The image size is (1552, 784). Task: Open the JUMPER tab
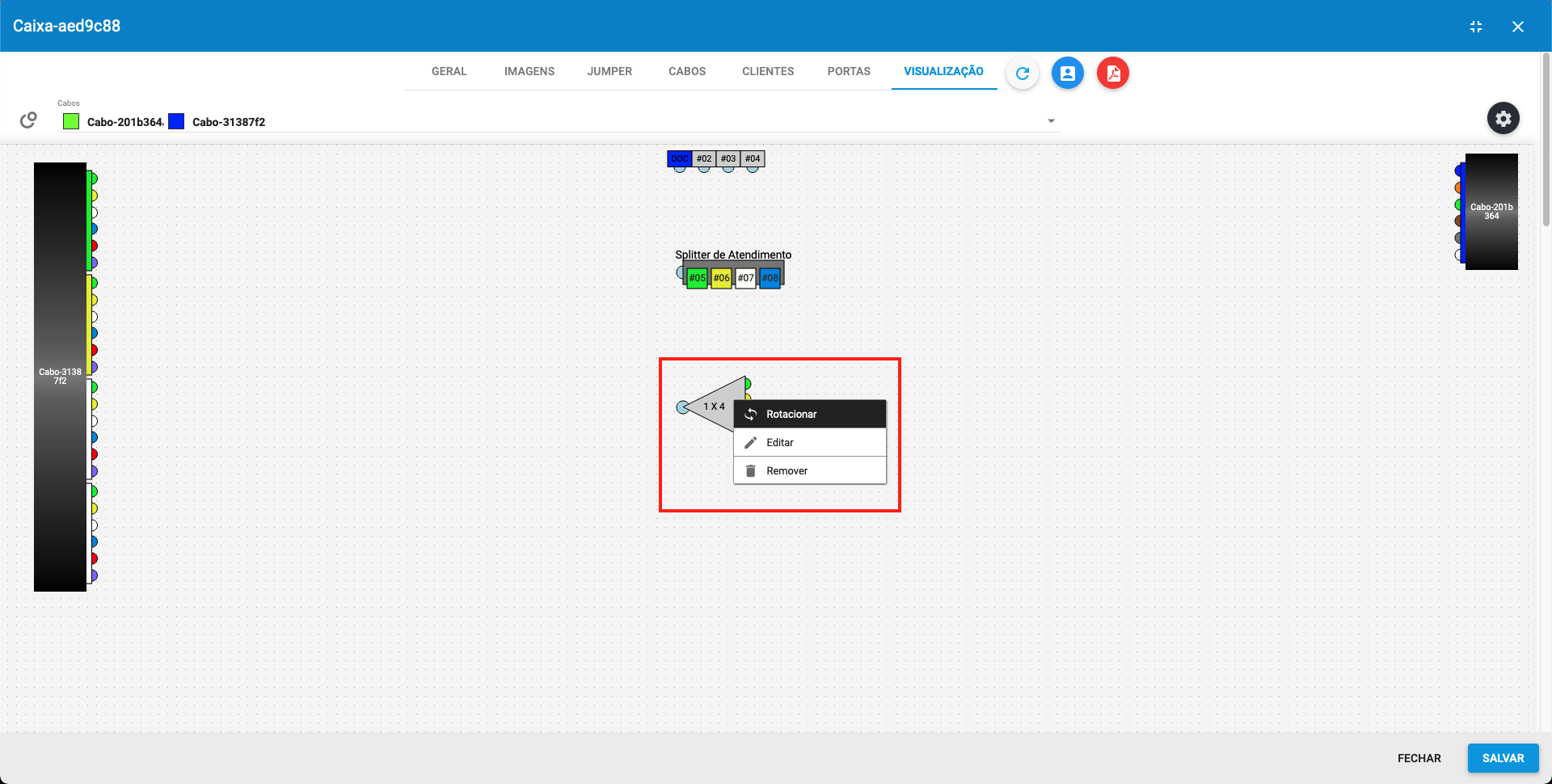[x=609, y=71]
